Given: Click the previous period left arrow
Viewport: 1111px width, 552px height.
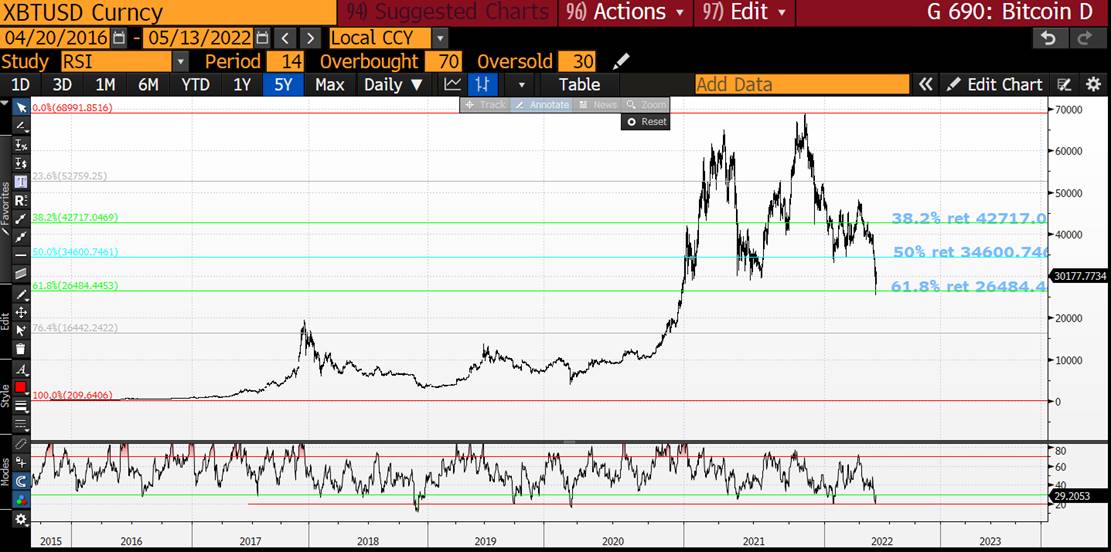Looking at the screenshot, I should (x=284, y=38).
